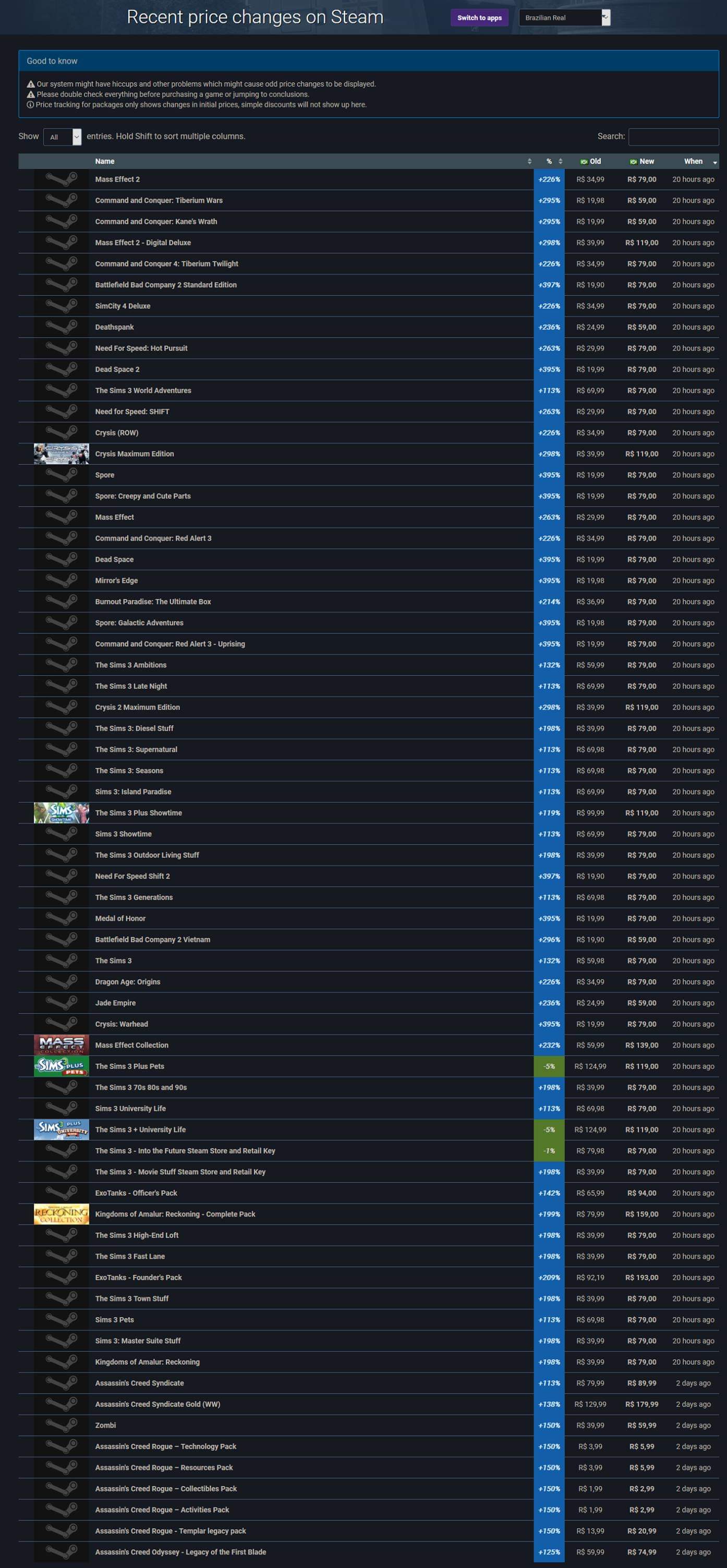
Task: Click Steam icon beside The Sims 3 Seasons
Action: [x=62, y=771]
